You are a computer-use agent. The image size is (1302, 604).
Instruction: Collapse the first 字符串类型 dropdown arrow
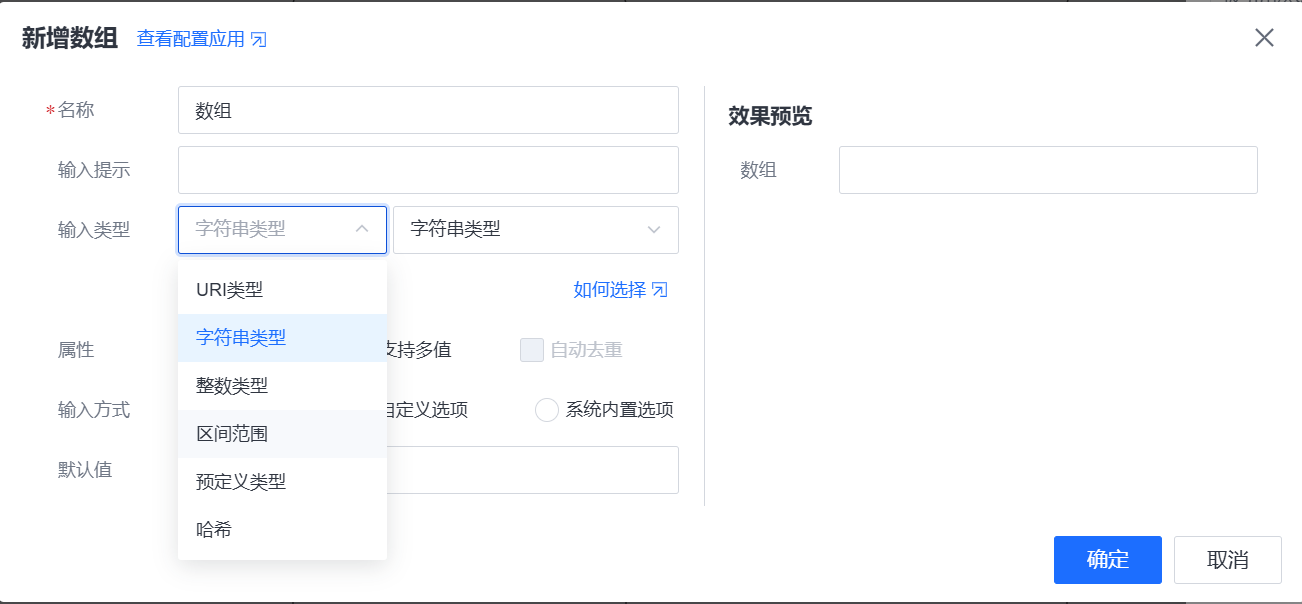click(x=362, y=230)
